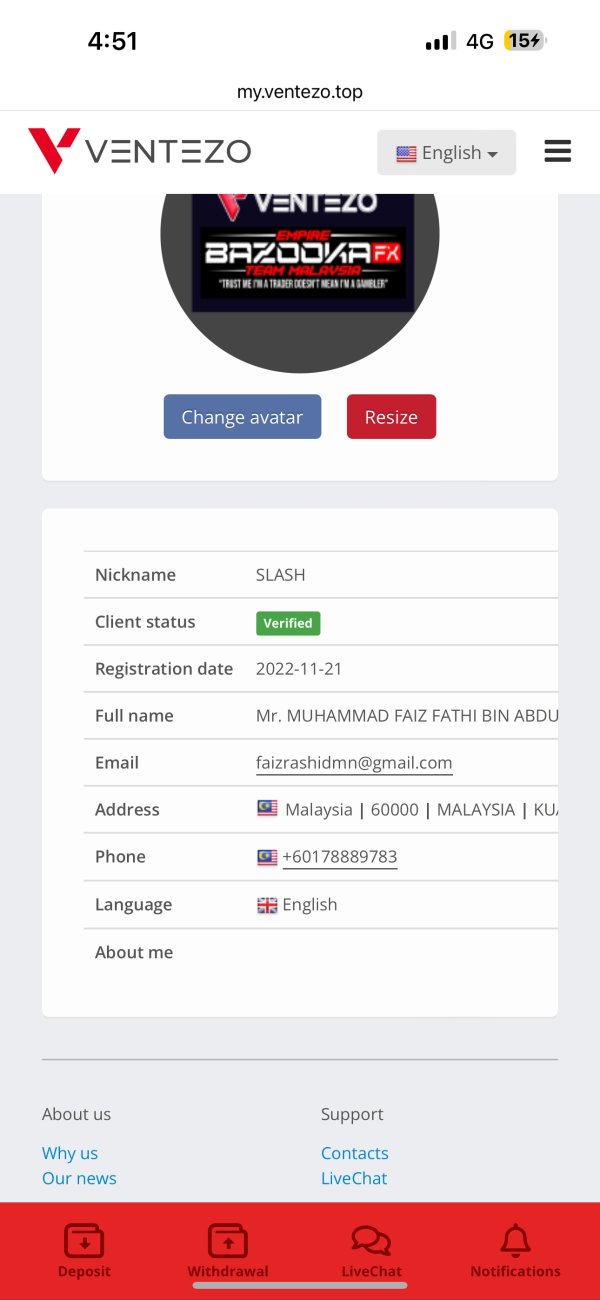Tap the my.ventezo.top address bar
The image size is (600, 1300).
point(300,92)
